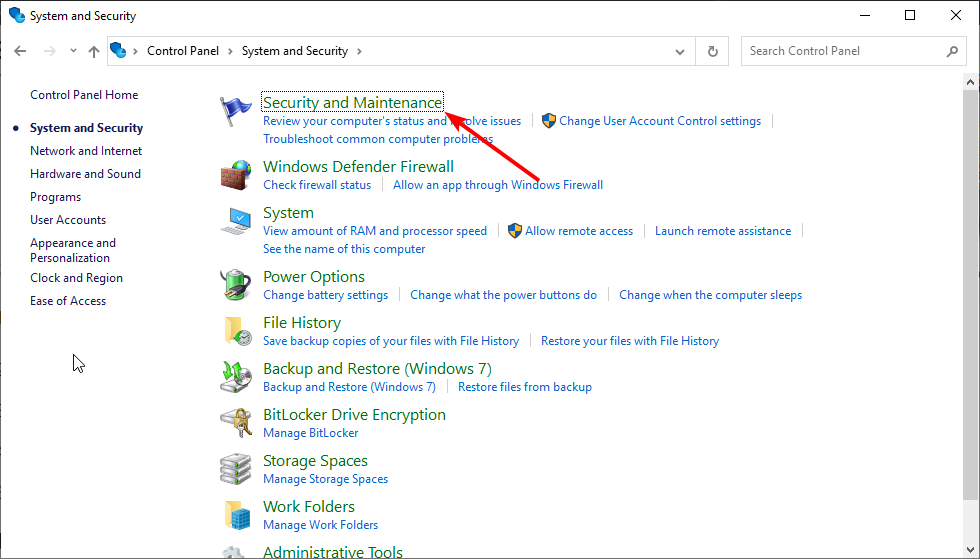Open User Accounts category in sidebar
The height and width of the screenshot is (559, 980).
[x=68, y=220]
